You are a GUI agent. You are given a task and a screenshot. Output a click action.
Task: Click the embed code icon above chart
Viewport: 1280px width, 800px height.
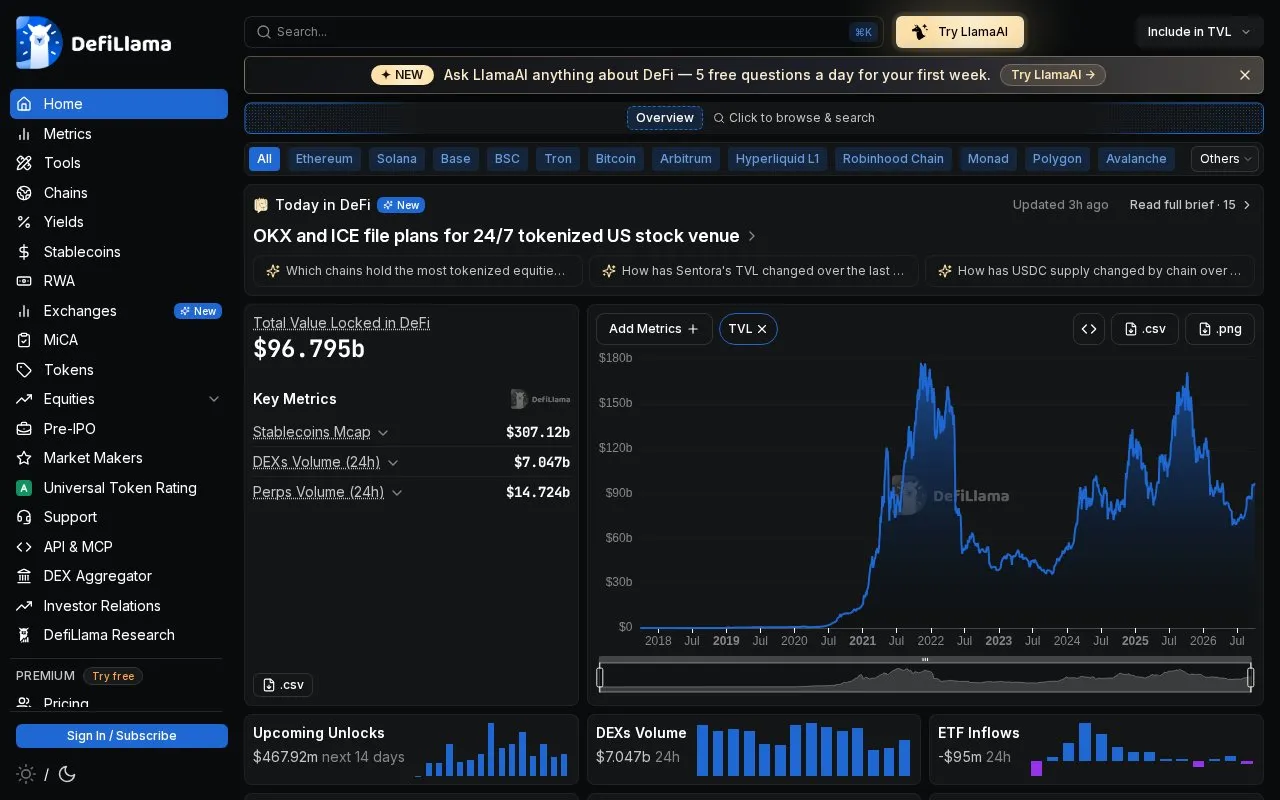pyautogui.click(x=1089, y=329)
